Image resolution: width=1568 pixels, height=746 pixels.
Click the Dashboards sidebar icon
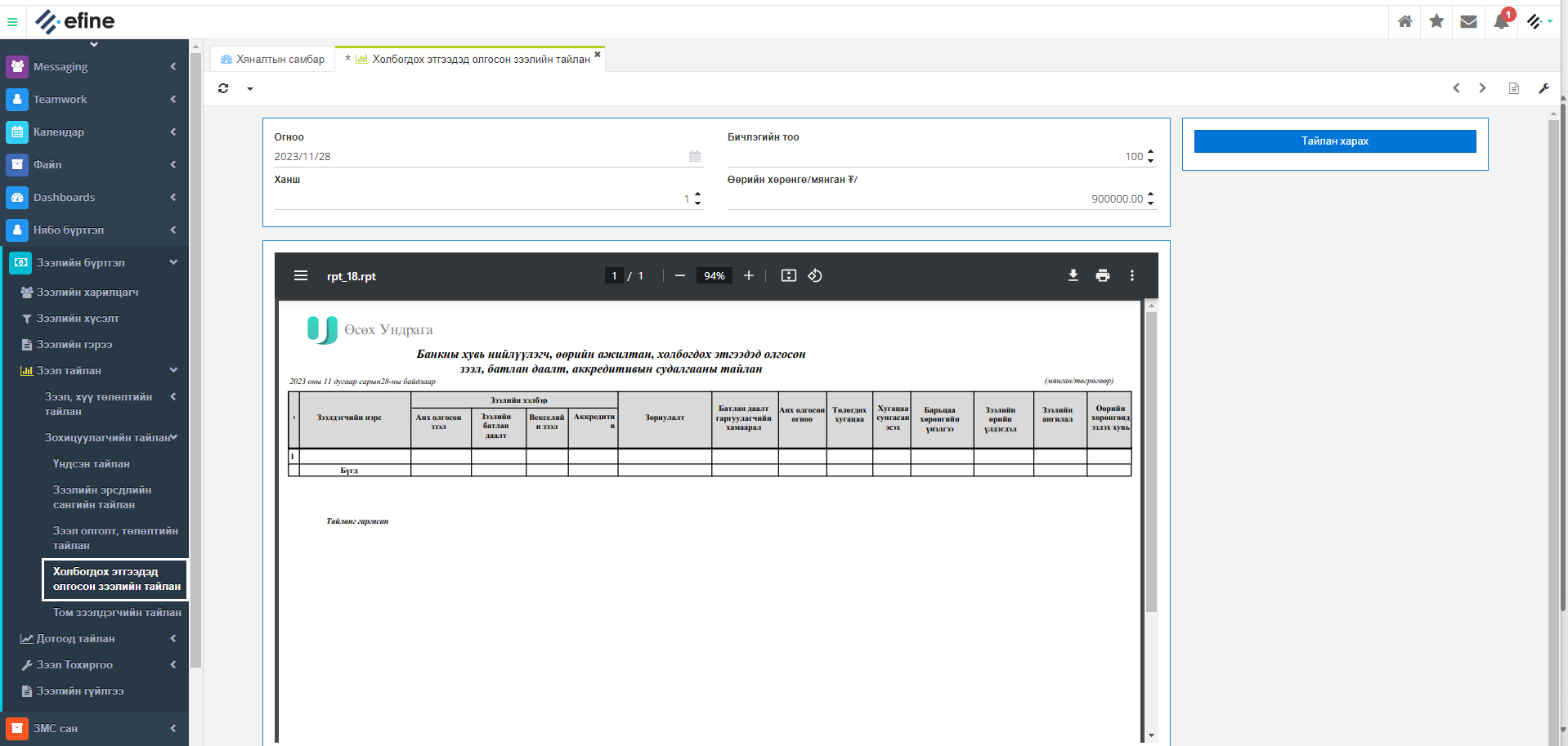[x=17, y=197]
